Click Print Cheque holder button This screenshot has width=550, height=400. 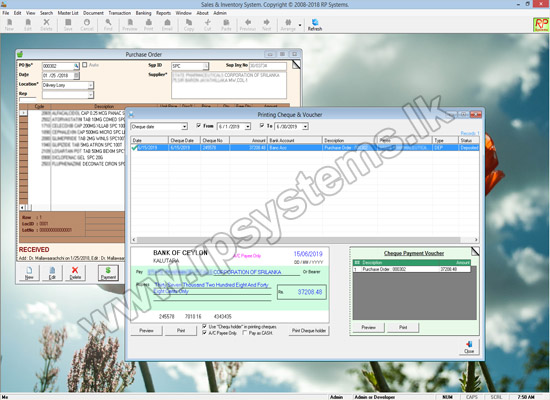(309, 331)
